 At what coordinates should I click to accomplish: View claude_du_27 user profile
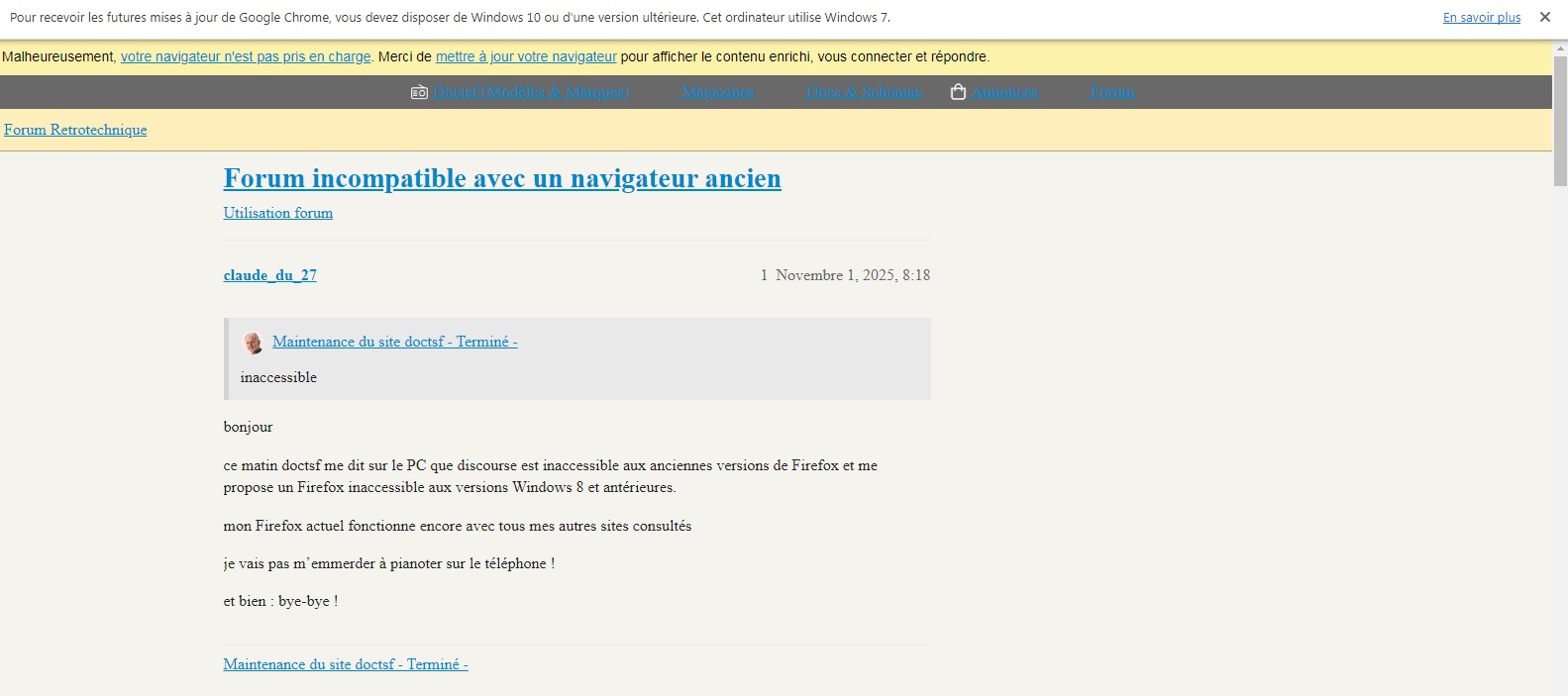270,275
